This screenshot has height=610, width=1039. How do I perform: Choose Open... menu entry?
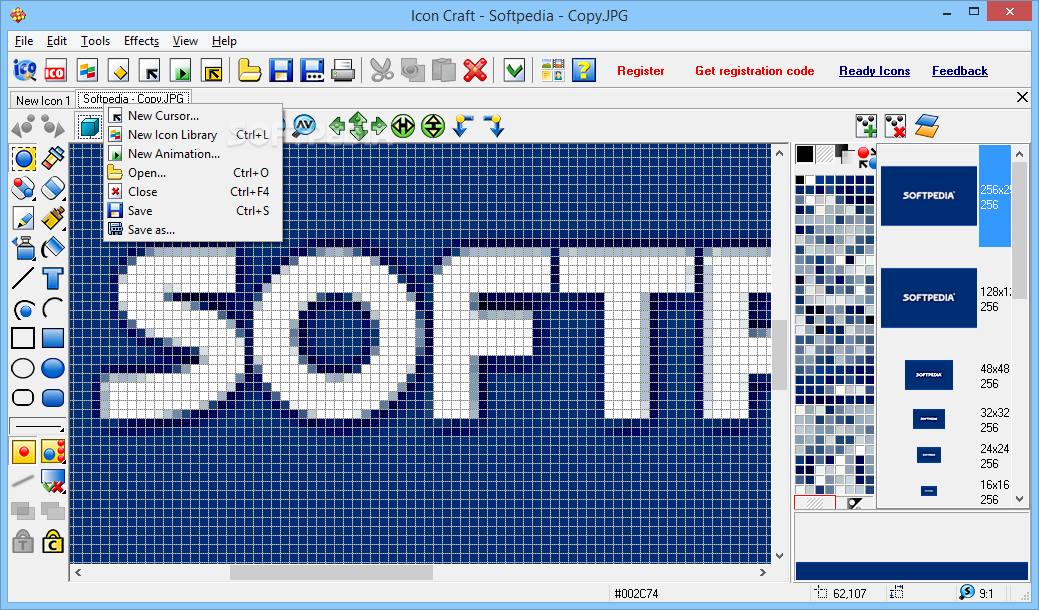point(193,173)
